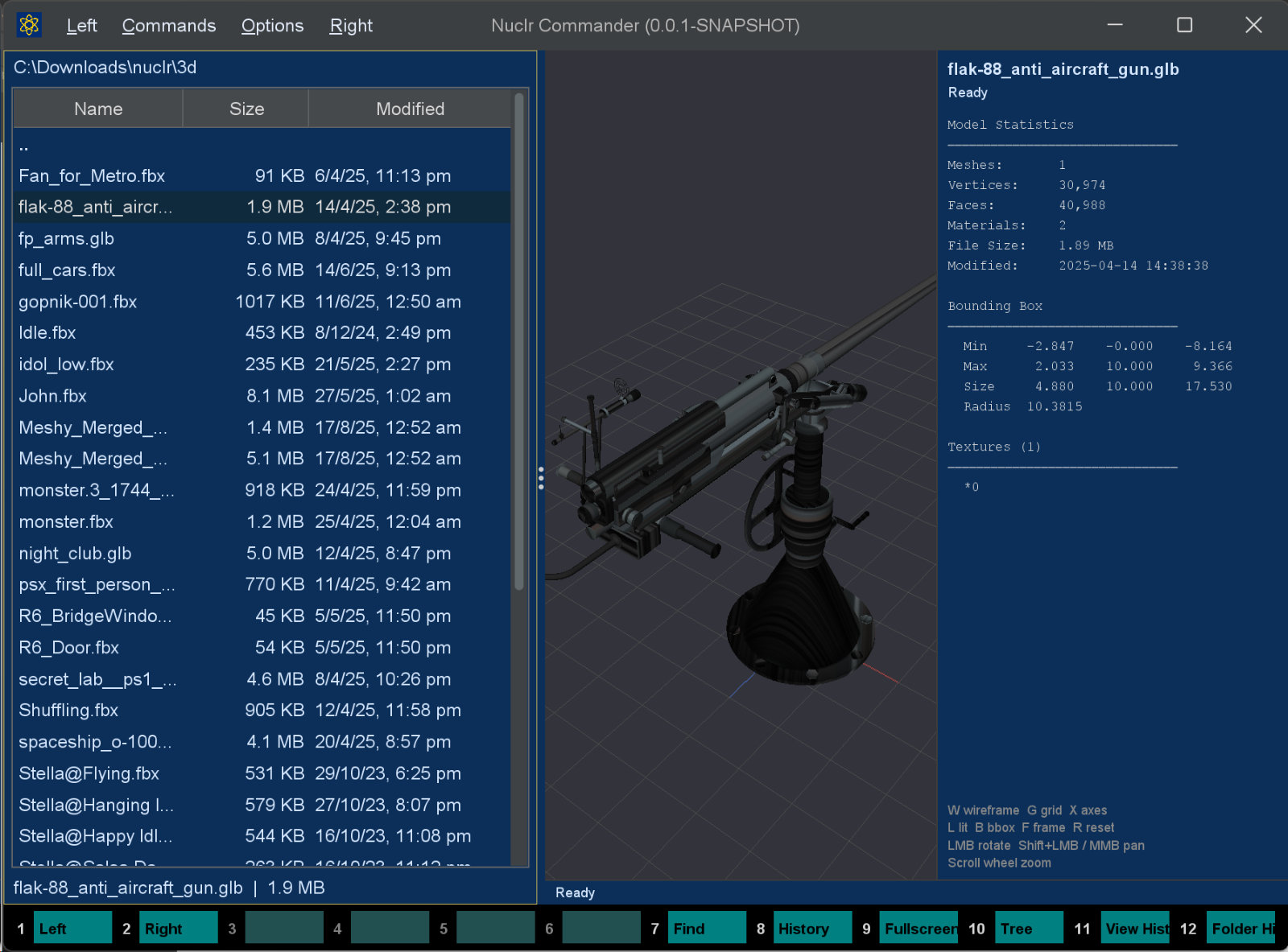1288x952 pixels.
Task: Select fp_arms.glb file
Action: pos(262,239)
